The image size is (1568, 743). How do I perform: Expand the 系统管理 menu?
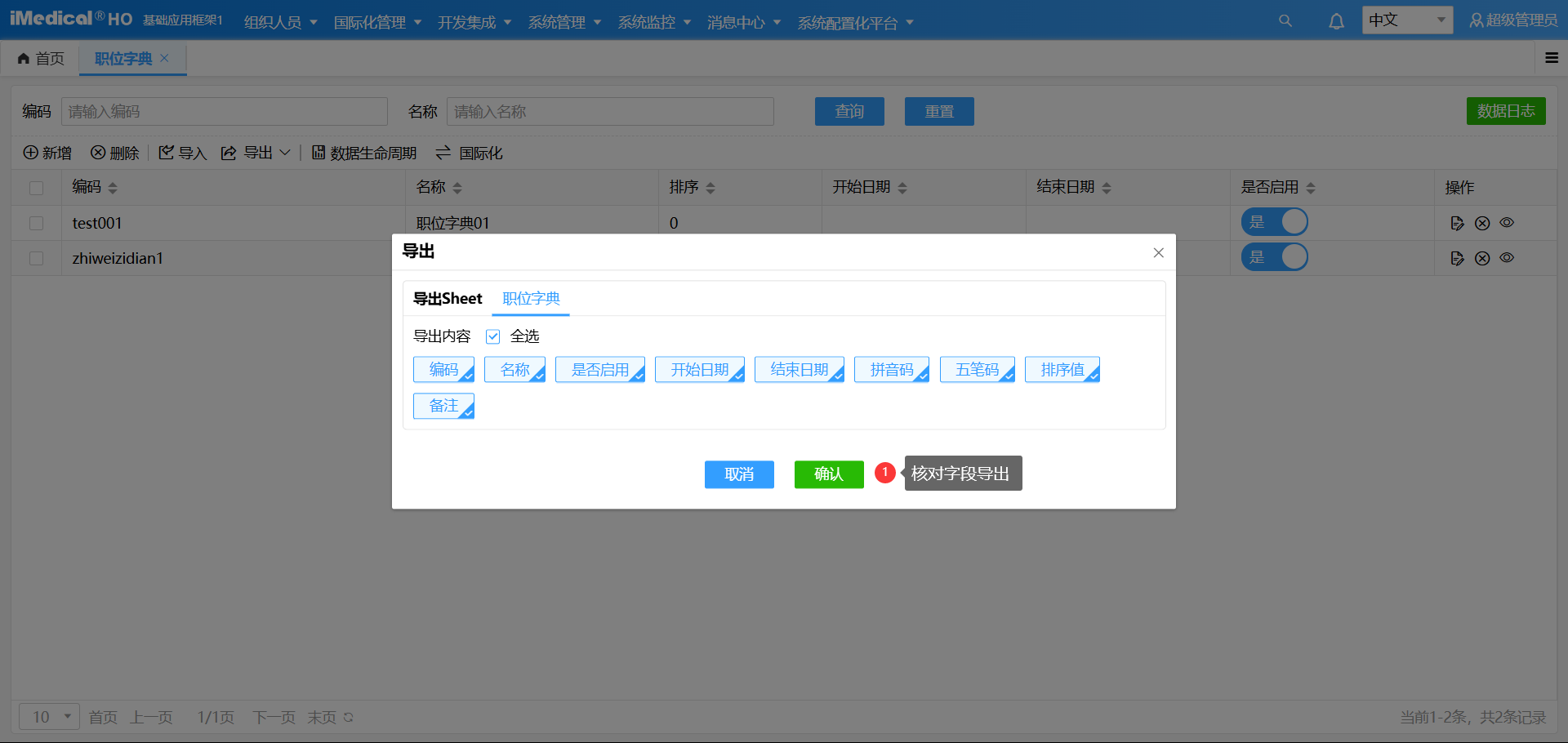(564, 22)
